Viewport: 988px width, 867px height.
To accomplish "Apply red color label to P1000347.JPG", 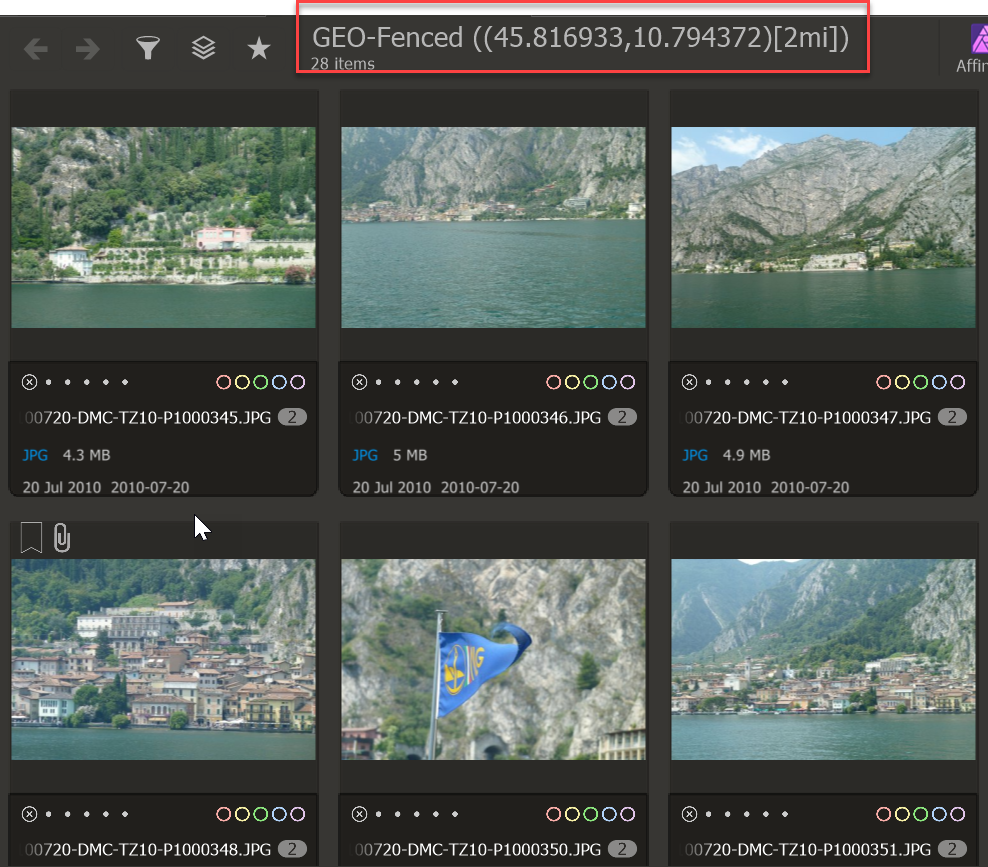I will [884, 382].
